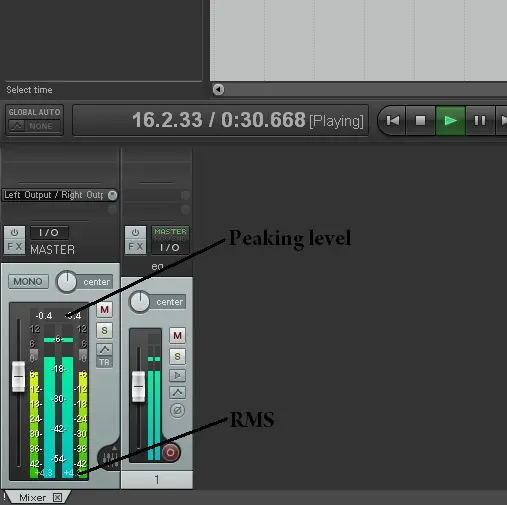Viewport: 507px width, 505px height.
Task: Open the master track envelope icon
Action: (x=104, y=349)
